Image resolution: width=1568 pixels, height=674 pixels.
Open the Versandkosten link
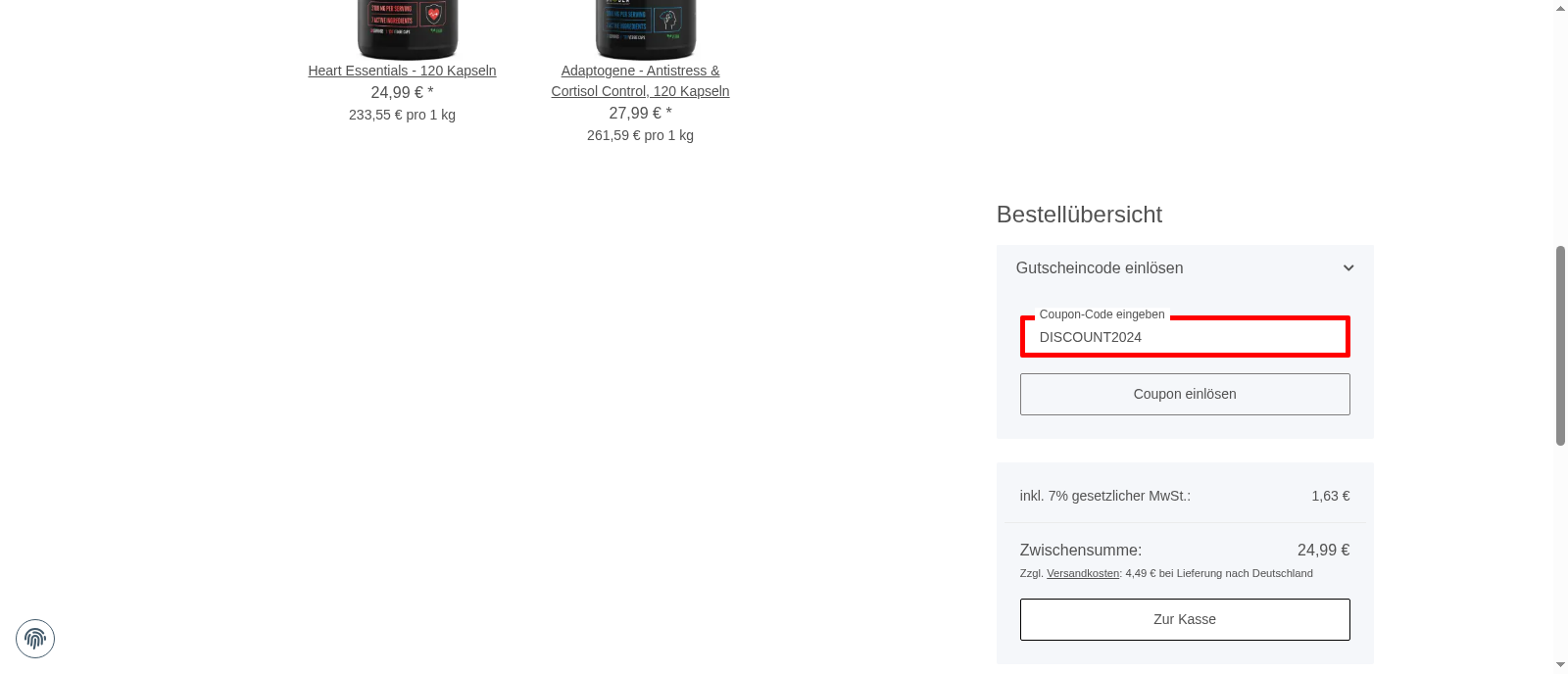coord(1082,573)
